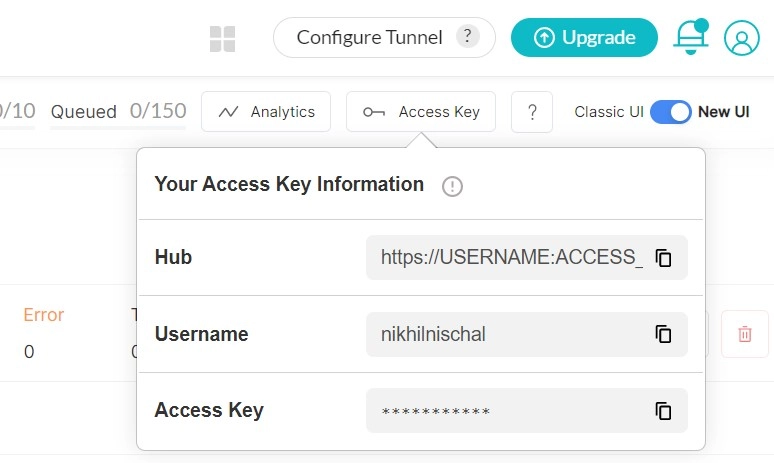Click the Hub URL text field
The width and height of the screenshot is (774, 463).
click(510, 258)
